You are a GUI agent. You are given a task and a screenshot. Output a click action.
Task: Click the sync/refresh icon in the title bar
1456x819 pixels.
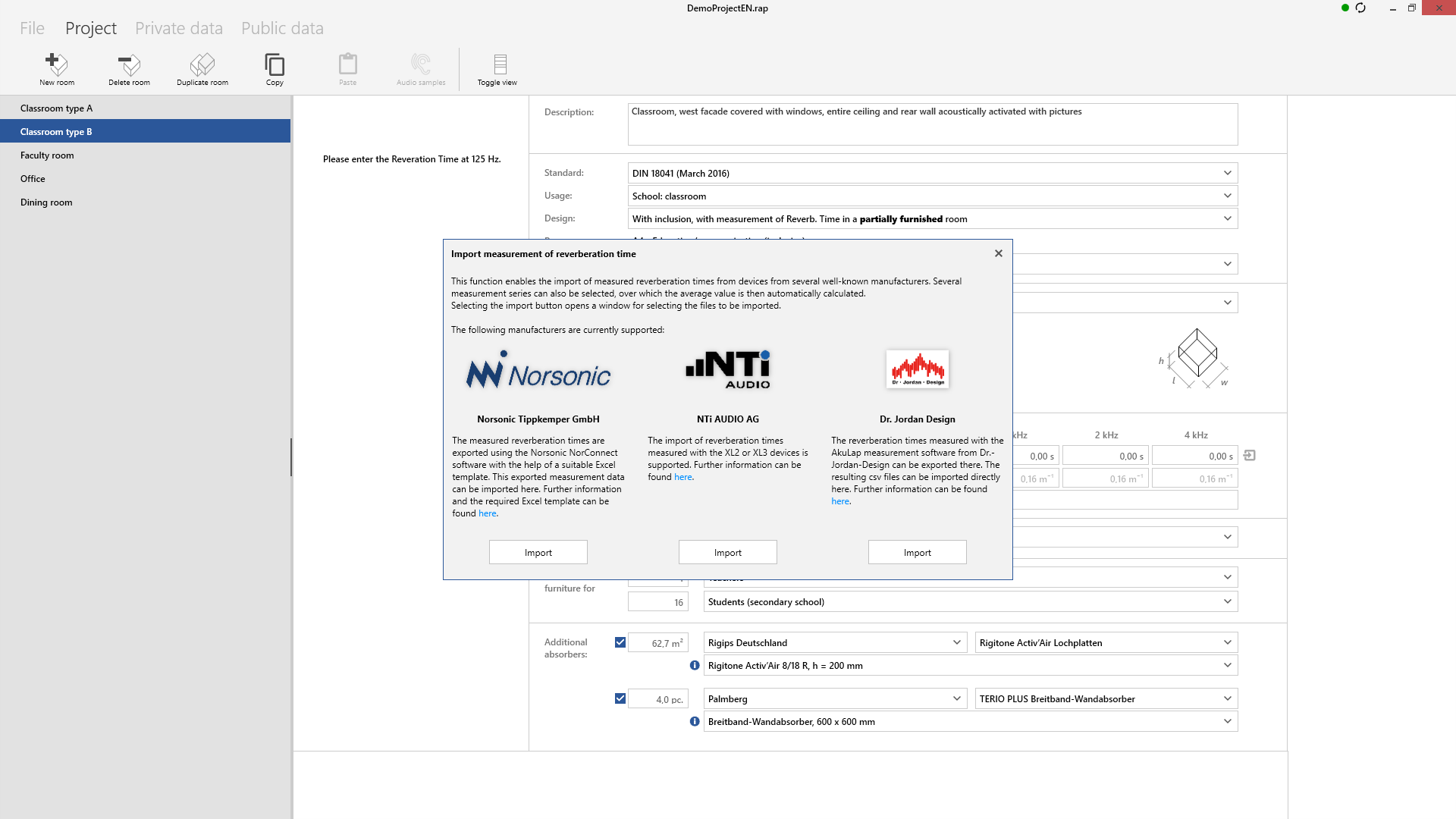pos(1361,8)
